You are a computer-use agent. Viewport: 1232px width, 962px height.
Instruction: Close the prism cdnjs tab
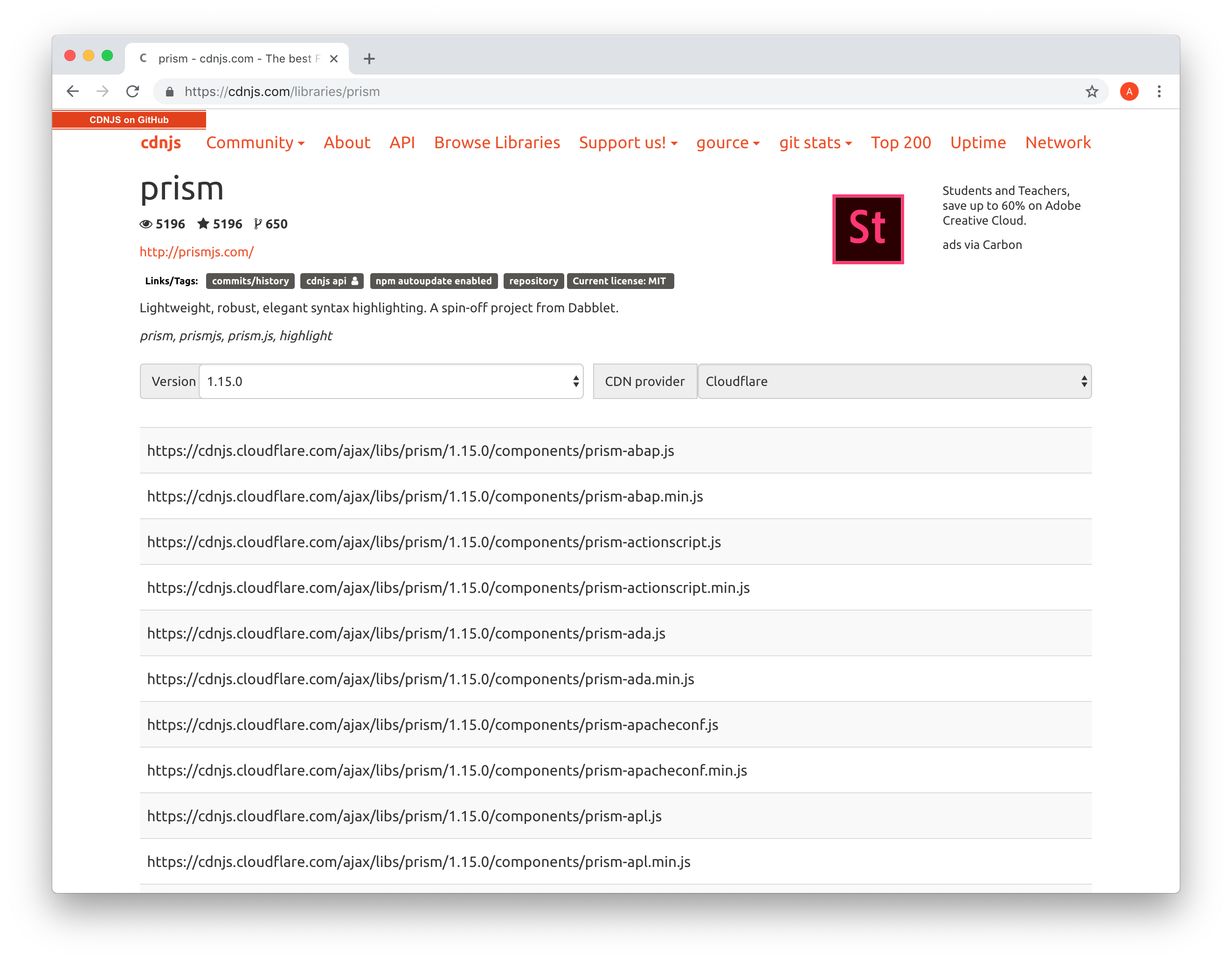coord(334,59)
